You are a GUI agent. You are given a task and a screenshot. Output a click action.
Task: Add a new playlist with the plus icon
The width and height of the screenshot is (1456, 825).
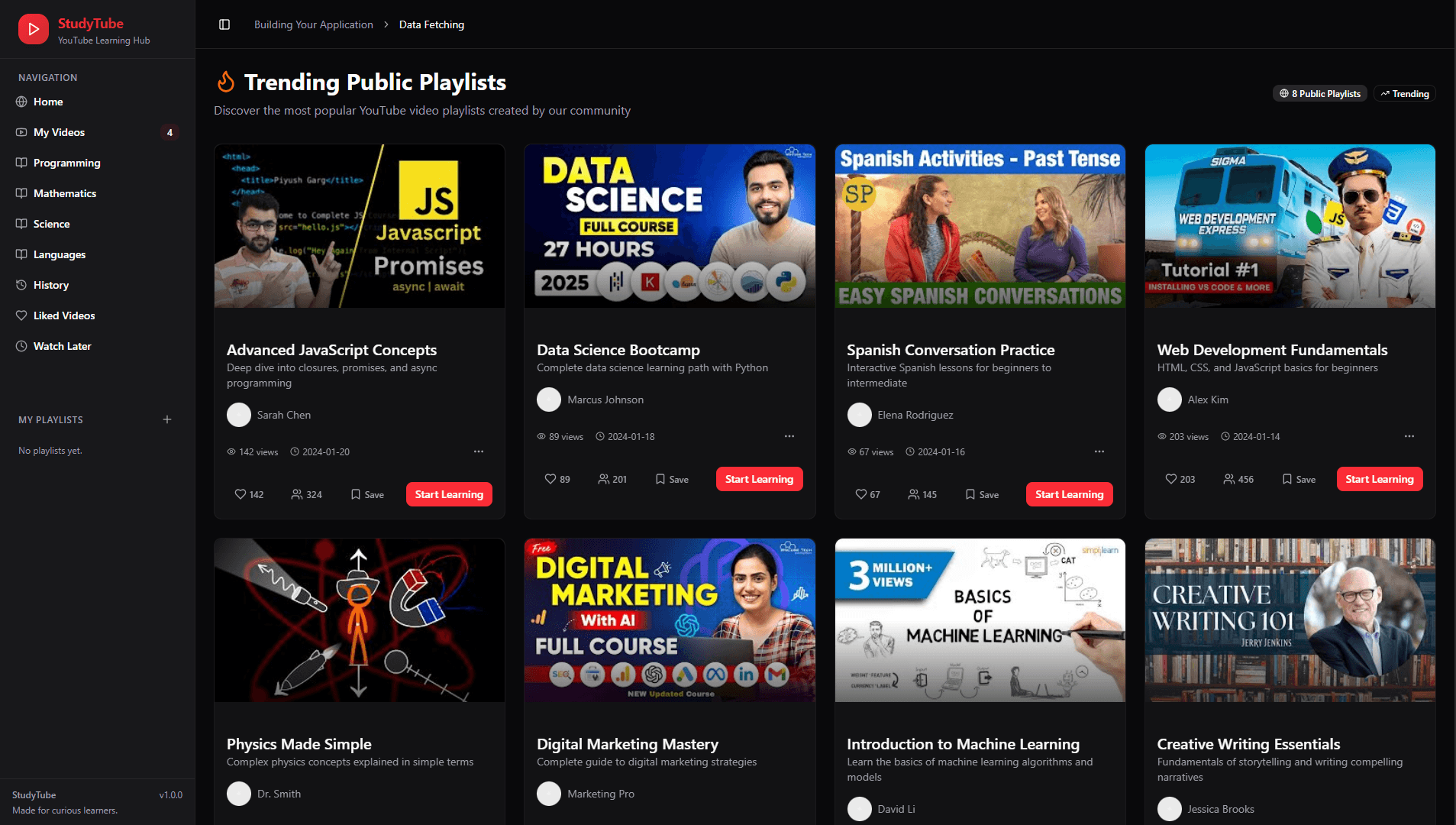tap(167, 419)
